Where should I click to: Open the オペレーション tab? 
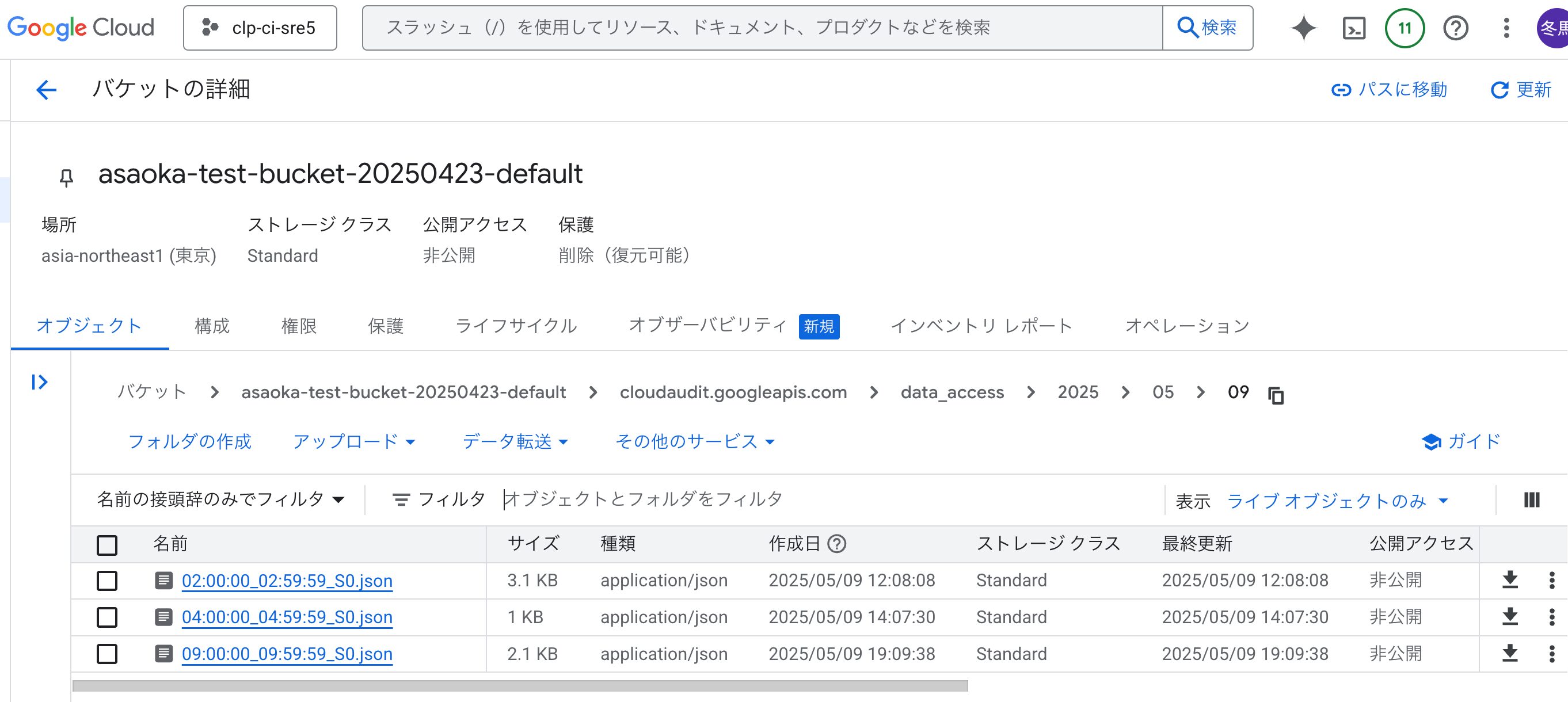pos(1187,326)
